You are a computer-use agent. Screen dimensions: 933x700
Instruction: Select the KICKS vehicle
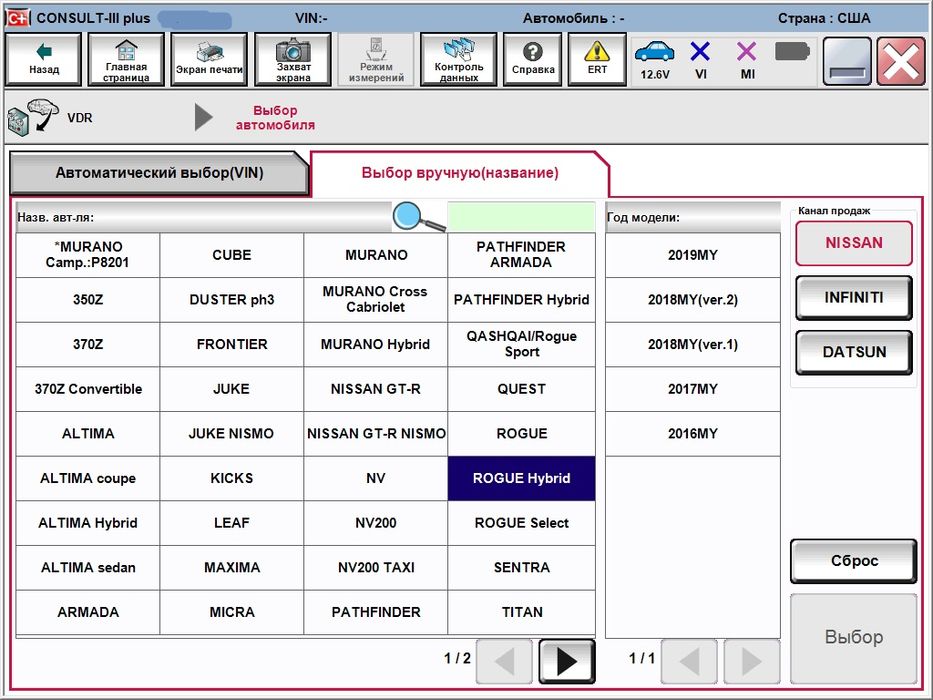[231, 478]
